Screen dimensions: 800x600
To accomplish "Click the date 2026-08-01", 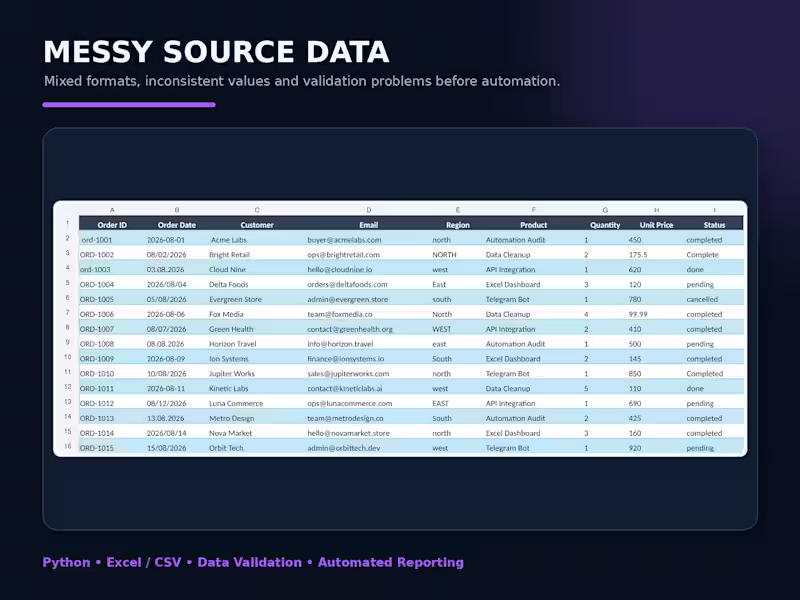I will click(166, 240).
